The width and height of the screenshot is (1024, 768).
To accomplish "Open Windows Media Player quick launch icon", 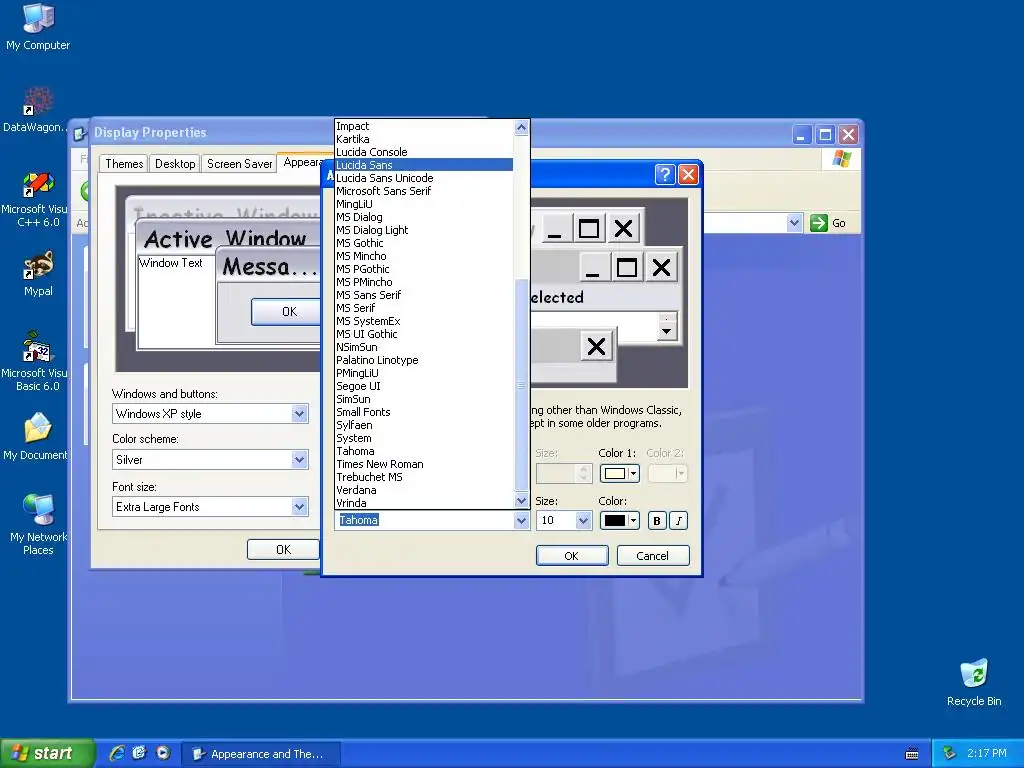I will point(163,753).
